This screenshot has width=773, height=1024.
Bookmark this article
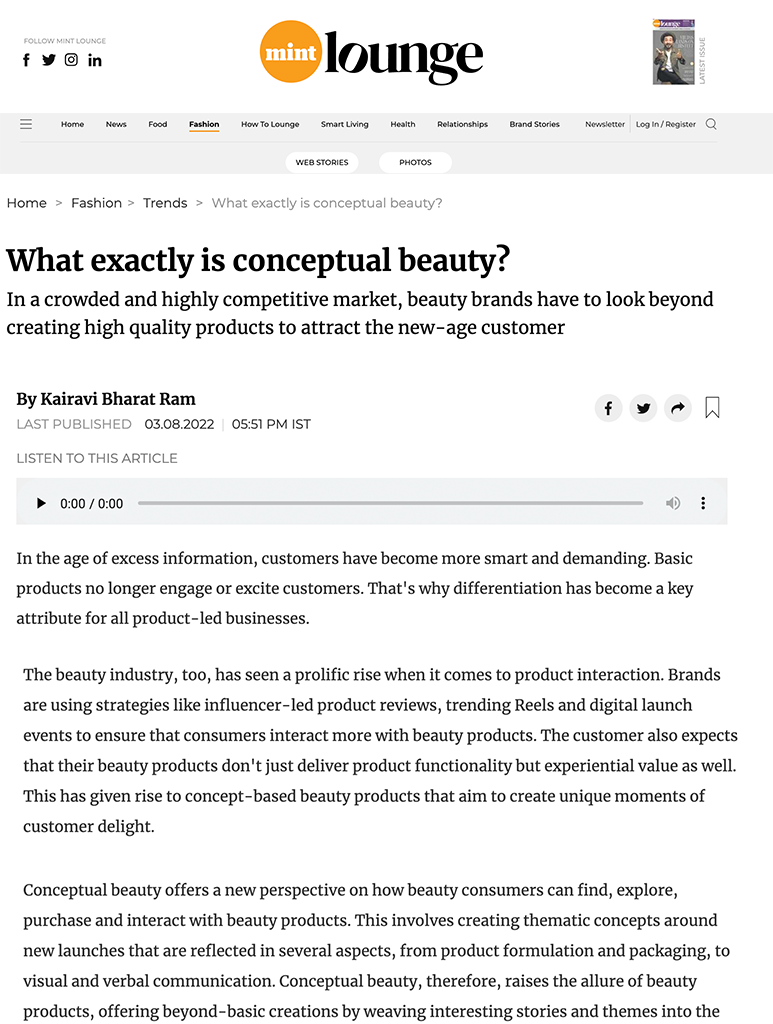(712, 408)
